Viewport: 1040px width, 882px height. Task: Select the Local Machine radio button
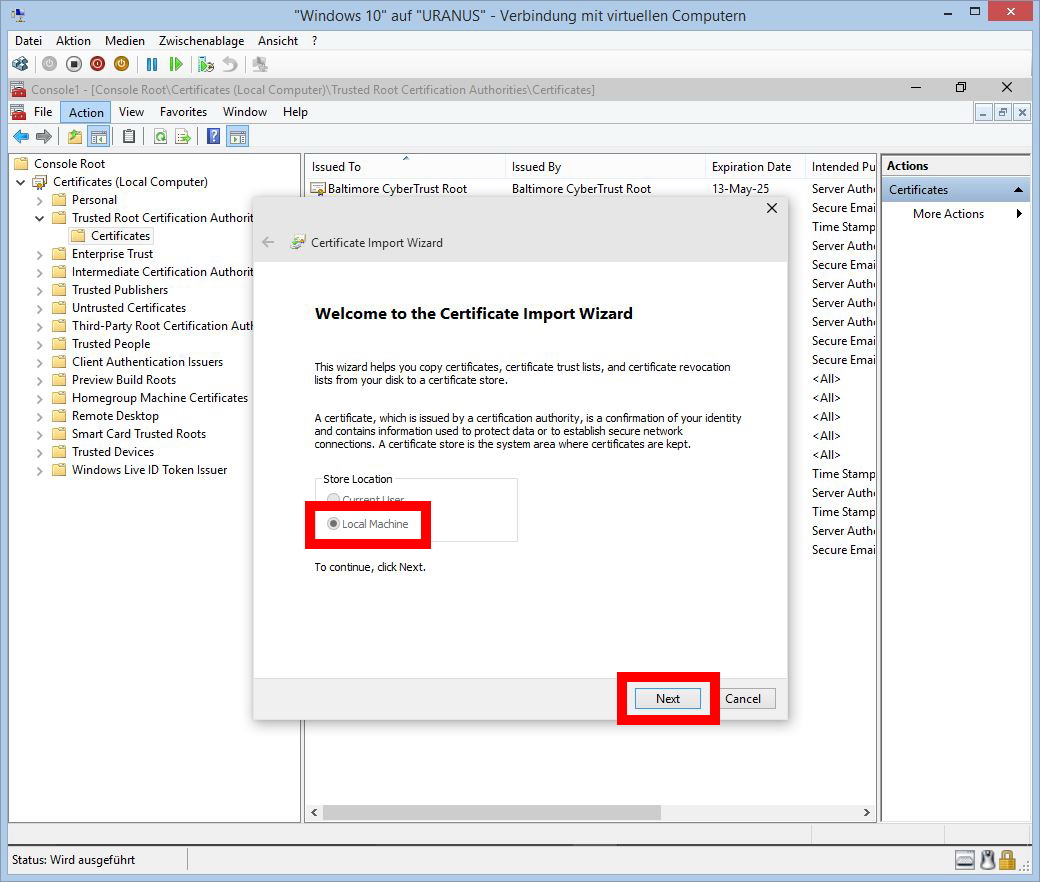coord(334,524)
